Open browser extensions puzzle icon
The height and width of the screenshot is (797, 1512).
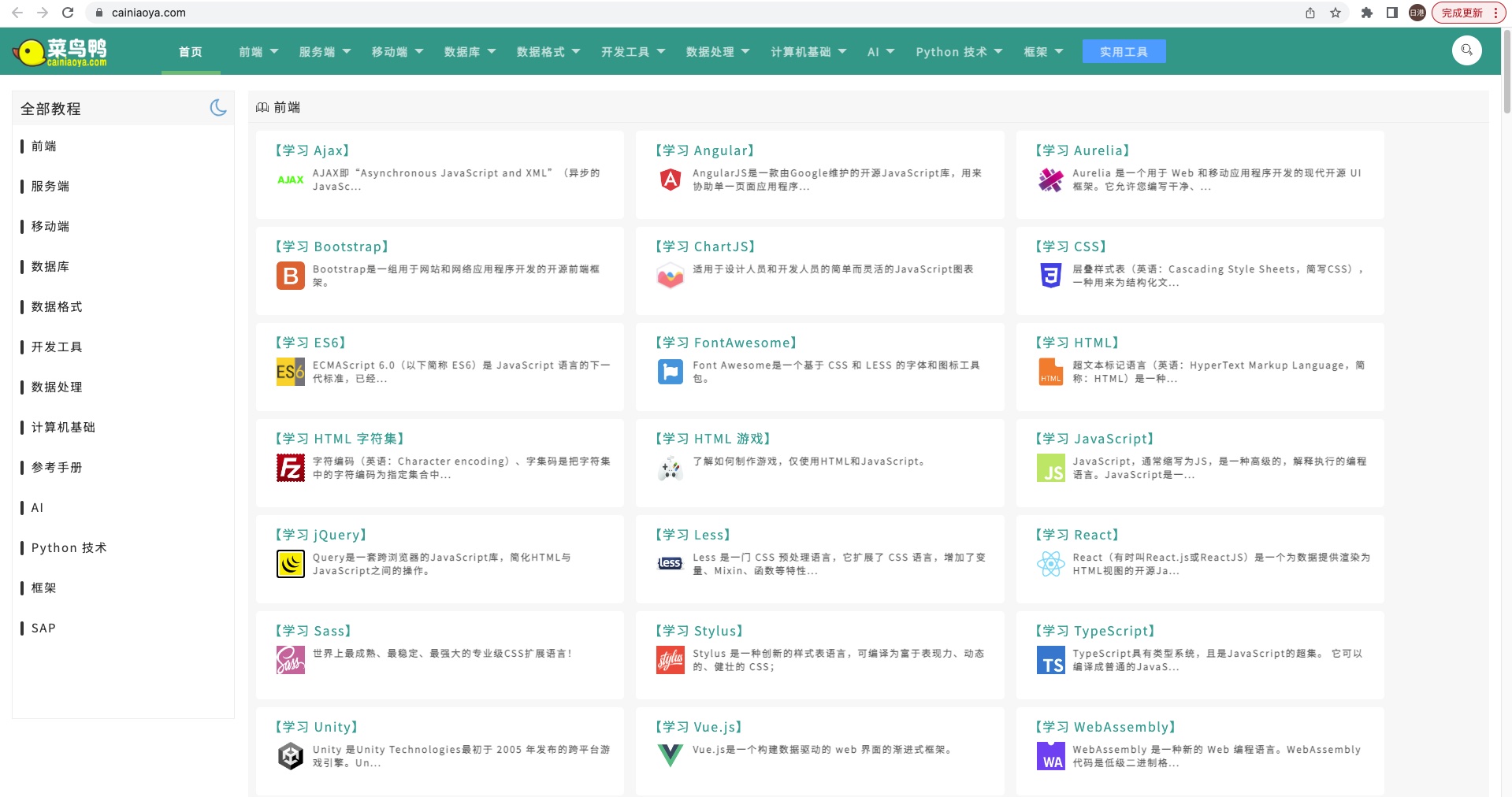click(1367, 13)
